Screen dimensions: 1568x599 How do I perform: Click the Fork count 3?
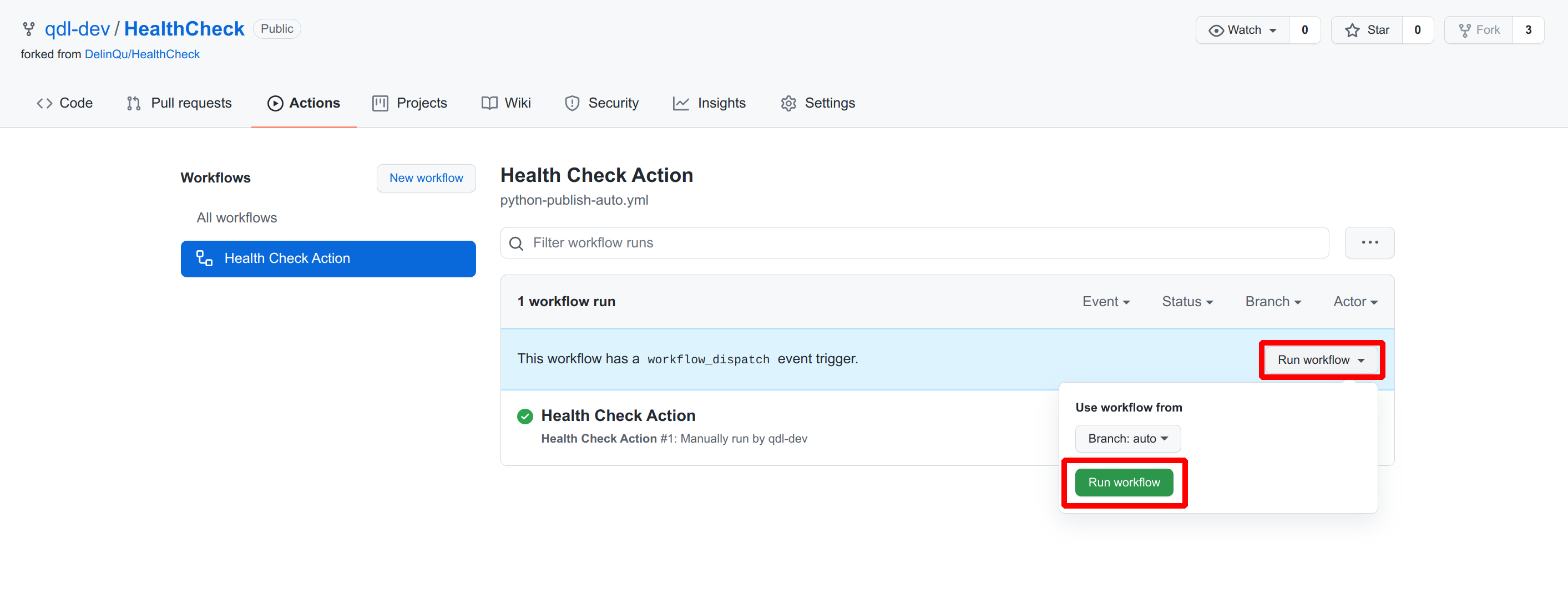coord(1528,31)
